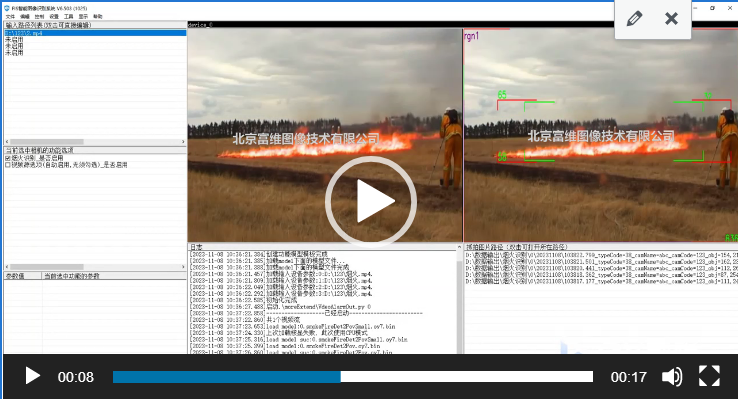Click the pencil edit icon at top right
Screen dimensions: 738x399
coord(634,18)
